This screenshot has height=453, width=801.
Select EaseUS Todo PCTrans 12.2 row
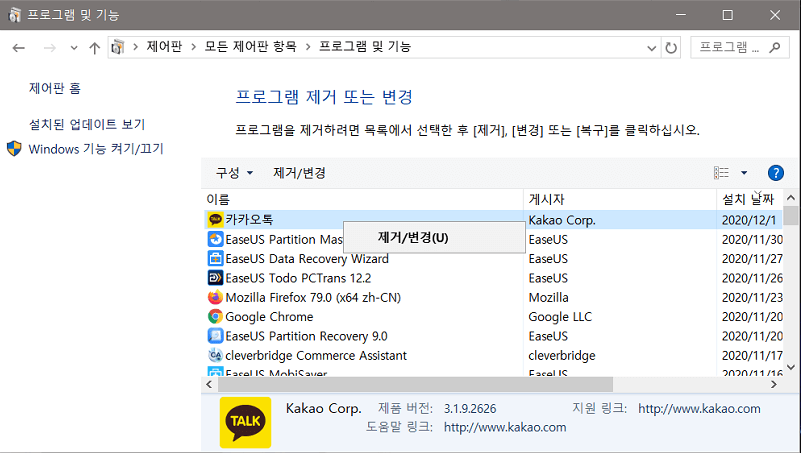[298, 278]
